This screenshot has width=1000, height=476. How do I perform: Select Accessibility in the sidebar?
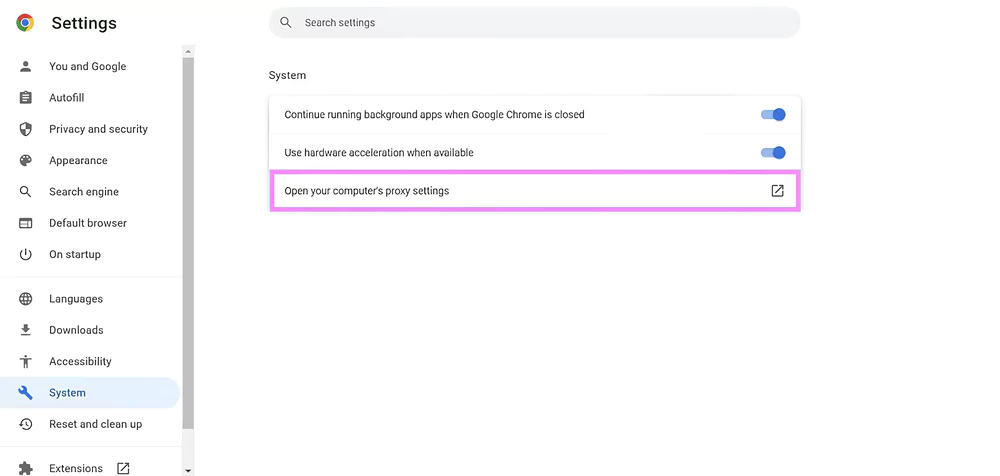(90, 361)
